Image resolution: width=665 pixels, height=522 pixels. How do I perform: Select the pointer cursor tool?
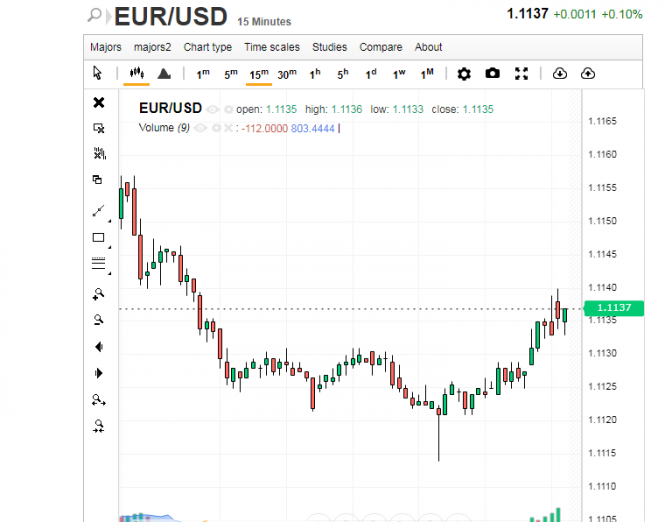coord(97,73)
